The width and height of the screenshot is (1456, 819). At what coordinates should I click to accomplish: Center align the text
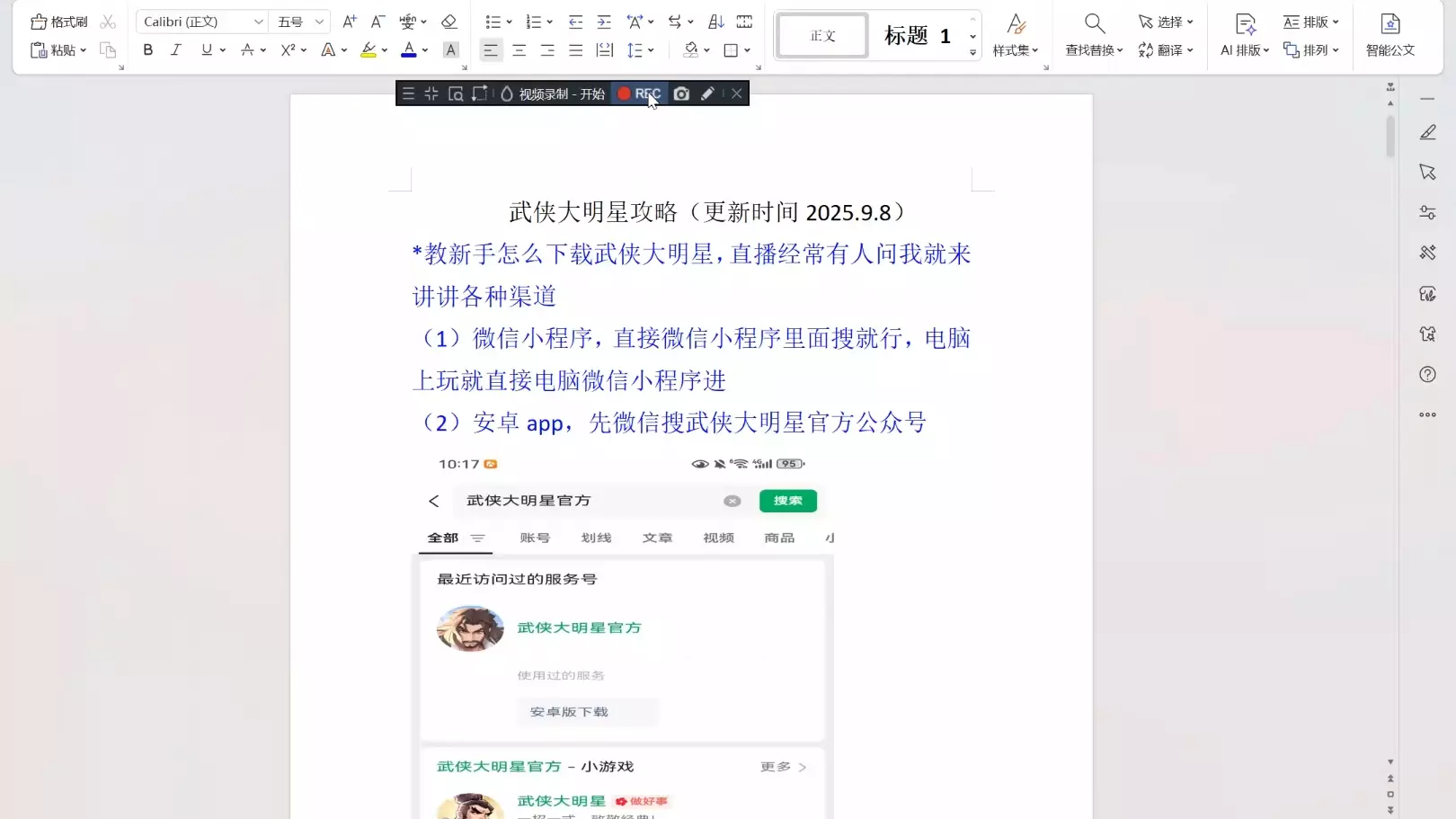click(x=519, y=50)
